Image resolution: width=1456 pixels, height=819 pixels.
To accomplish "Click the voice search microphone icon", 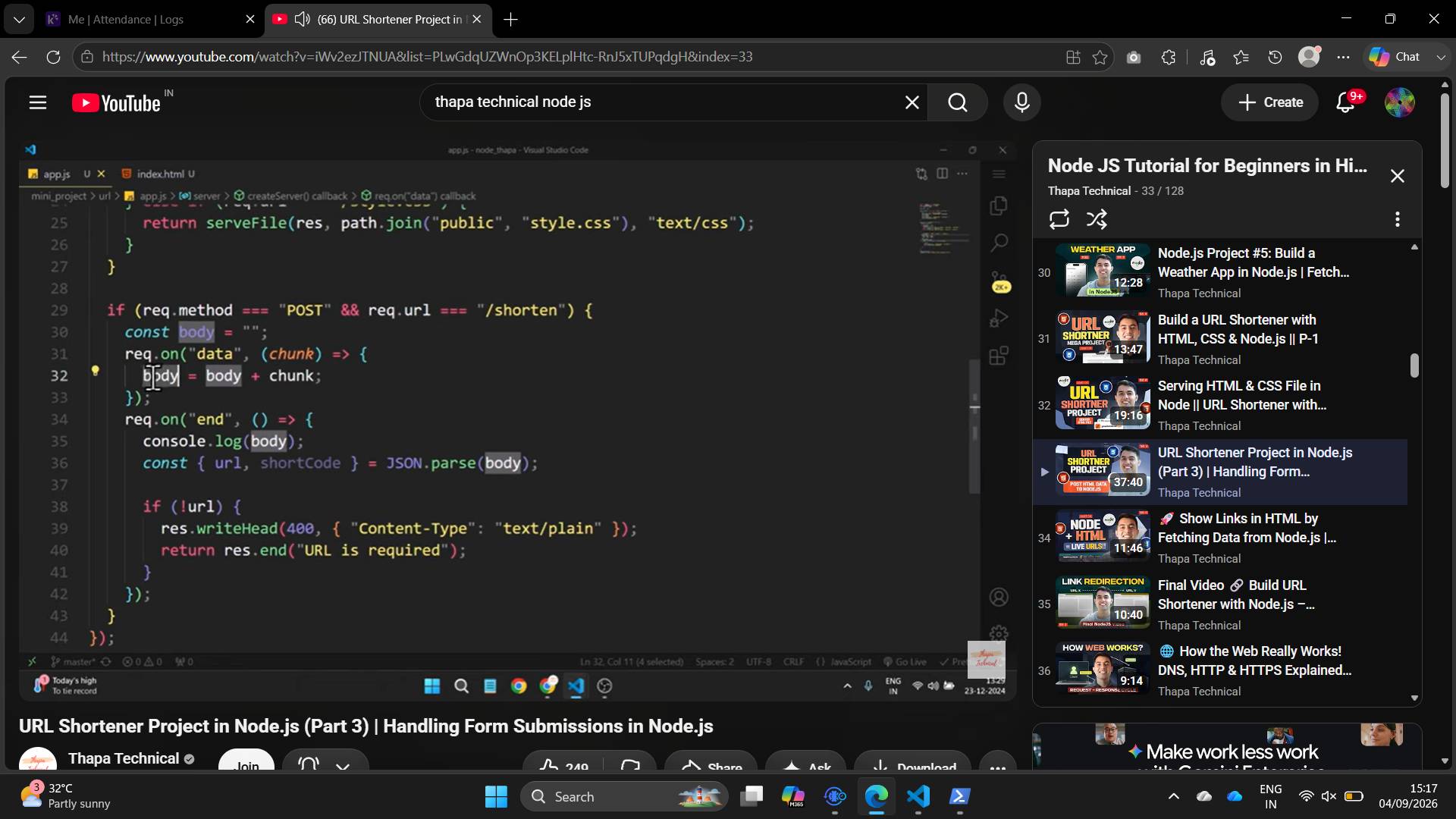I will pos(1021,102).
